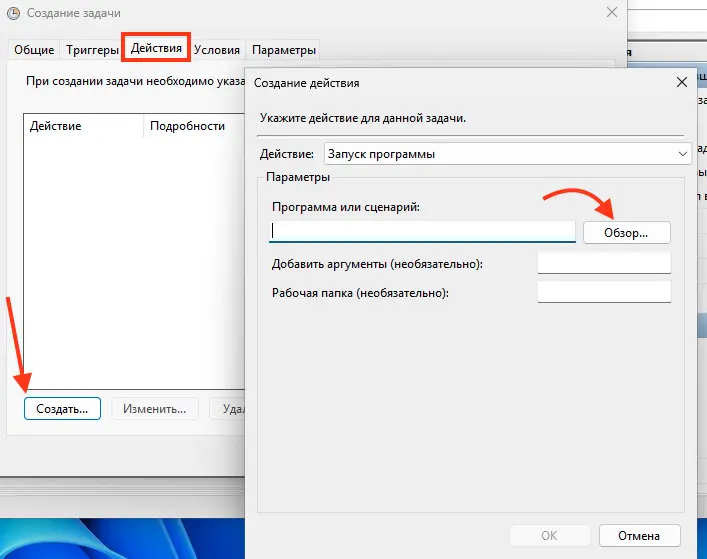Click the Изменить... button

click(x=155, y=408)
